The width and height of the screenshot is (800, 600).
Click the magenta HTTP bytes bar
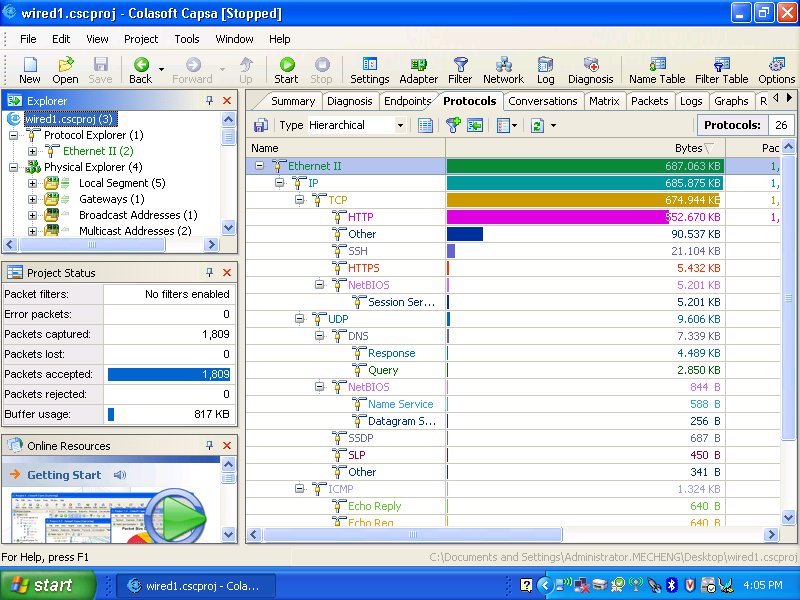point(556,217)
